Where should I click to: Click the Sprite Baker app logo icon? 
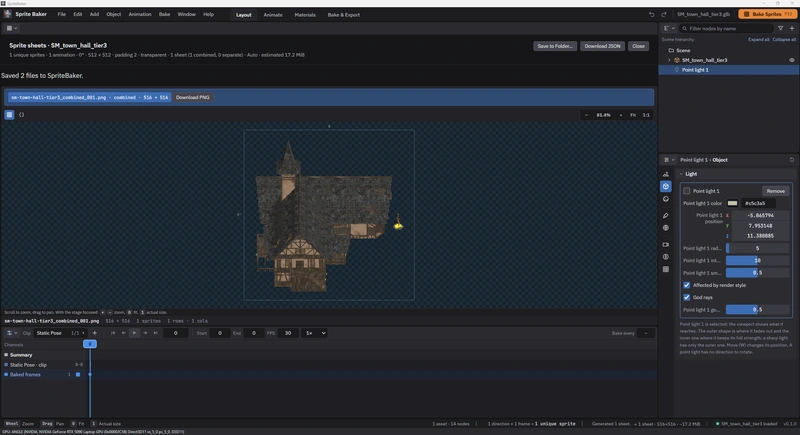tap(8, 14)
